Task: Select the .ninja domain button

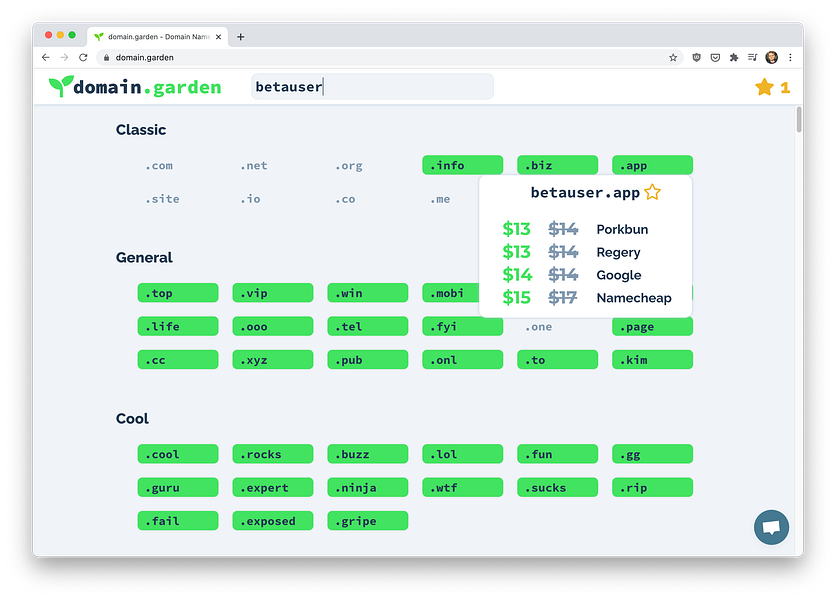Action: tap(367, 487)
